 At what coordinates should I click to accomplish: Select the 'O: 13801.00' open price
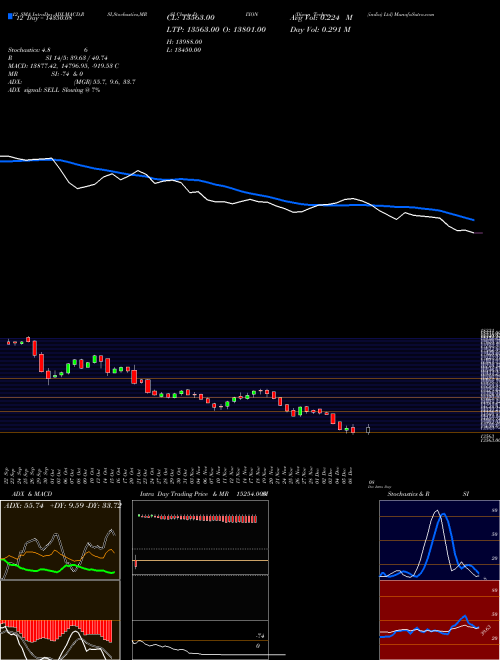point(243,29)
